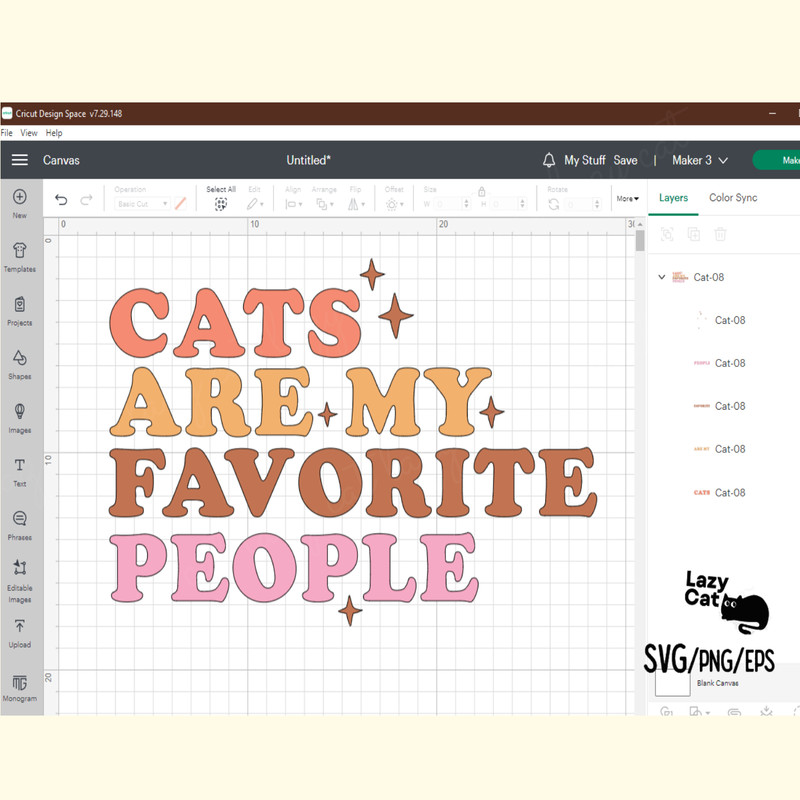Open the View menu

tap(29, 133)
